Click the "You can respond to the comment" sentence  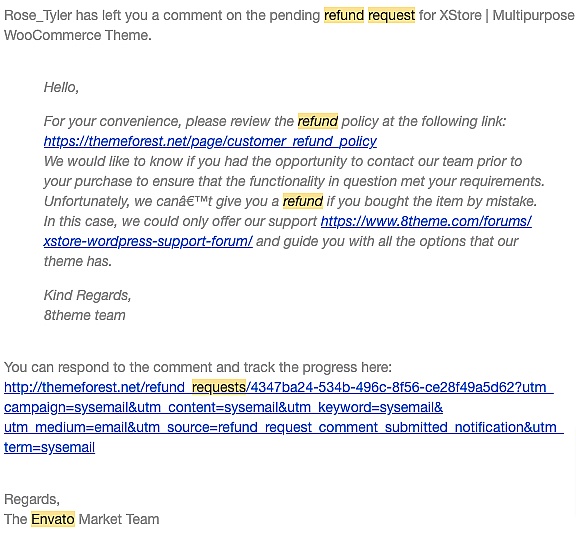point(198,367)
